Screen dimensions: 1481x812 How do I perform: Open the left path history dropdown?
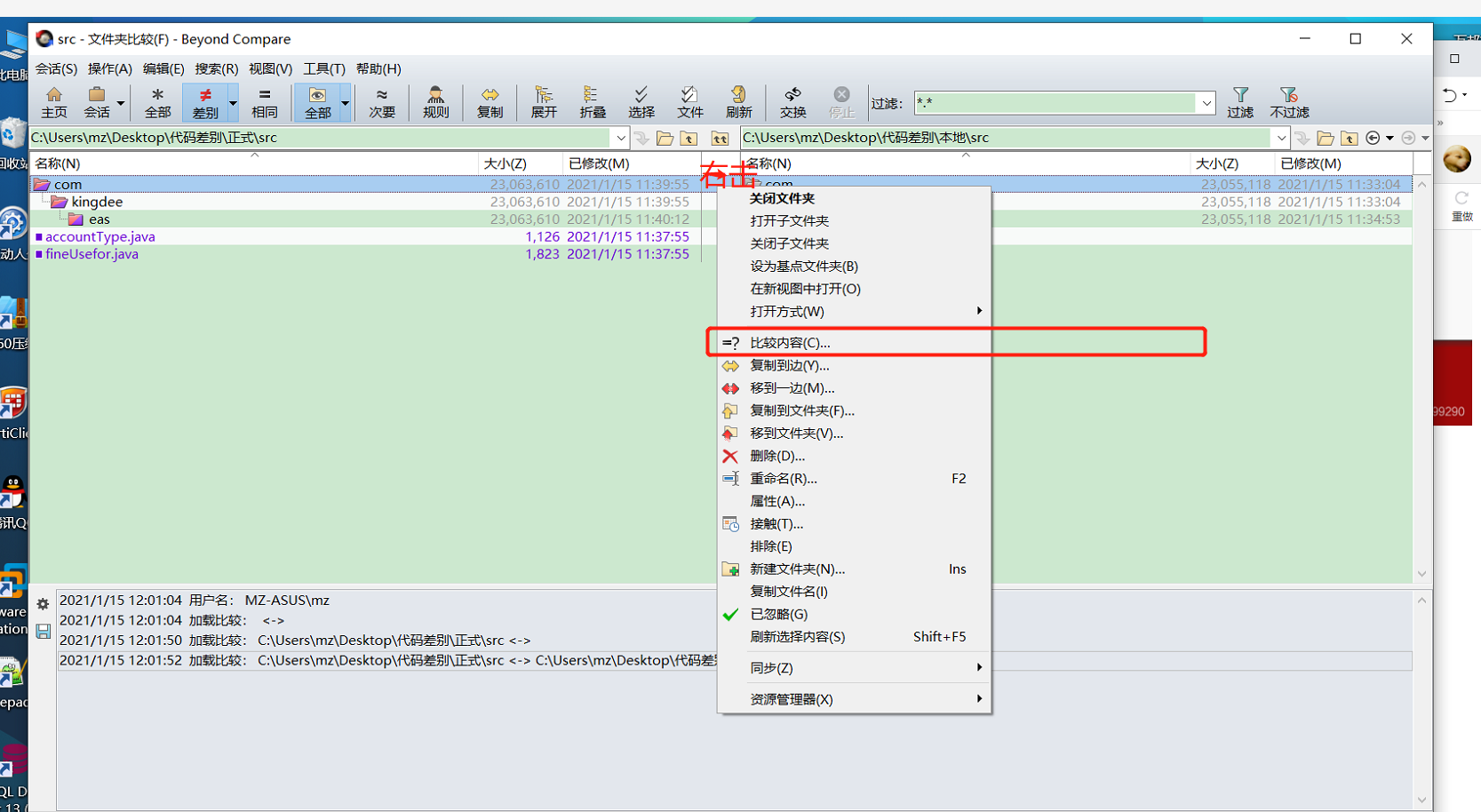click(620, 138)
